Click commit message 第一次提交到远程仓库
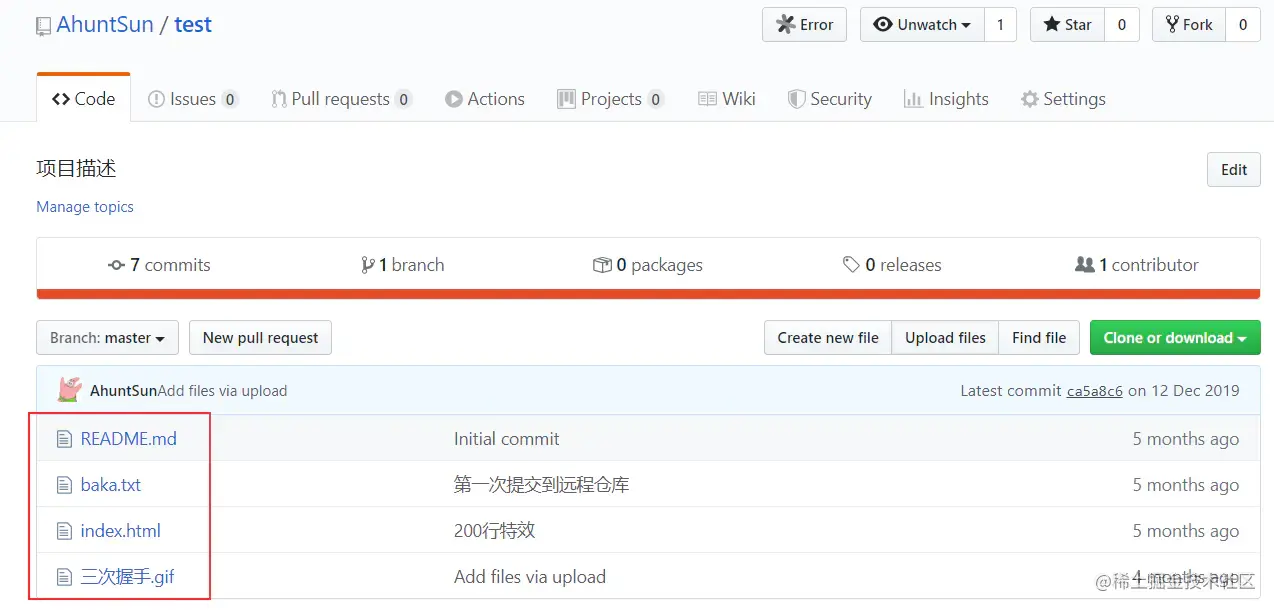This screenshot has height=610, width=1274. coord(542,485)
